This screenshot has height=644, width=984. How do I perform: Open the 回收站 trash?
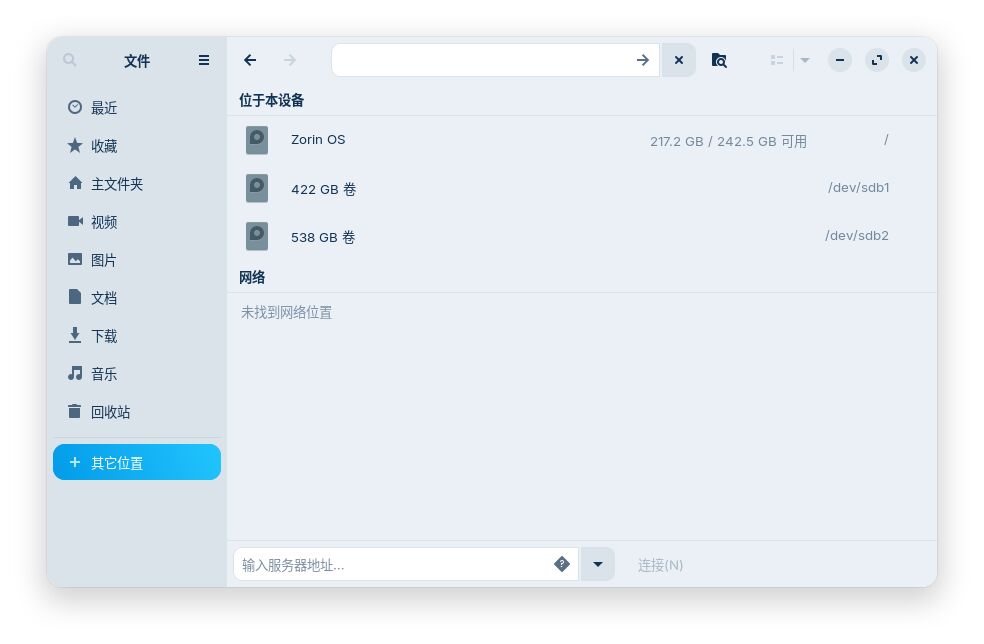coord(110,412)
